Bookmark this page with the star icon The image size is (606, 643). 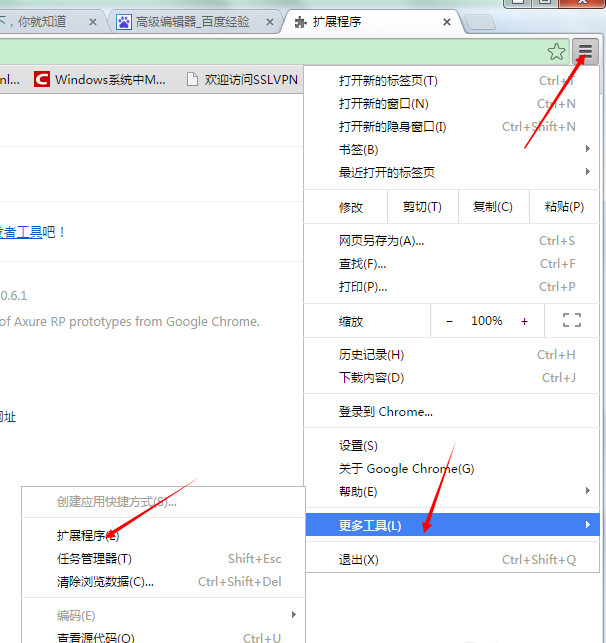(556, 52)
